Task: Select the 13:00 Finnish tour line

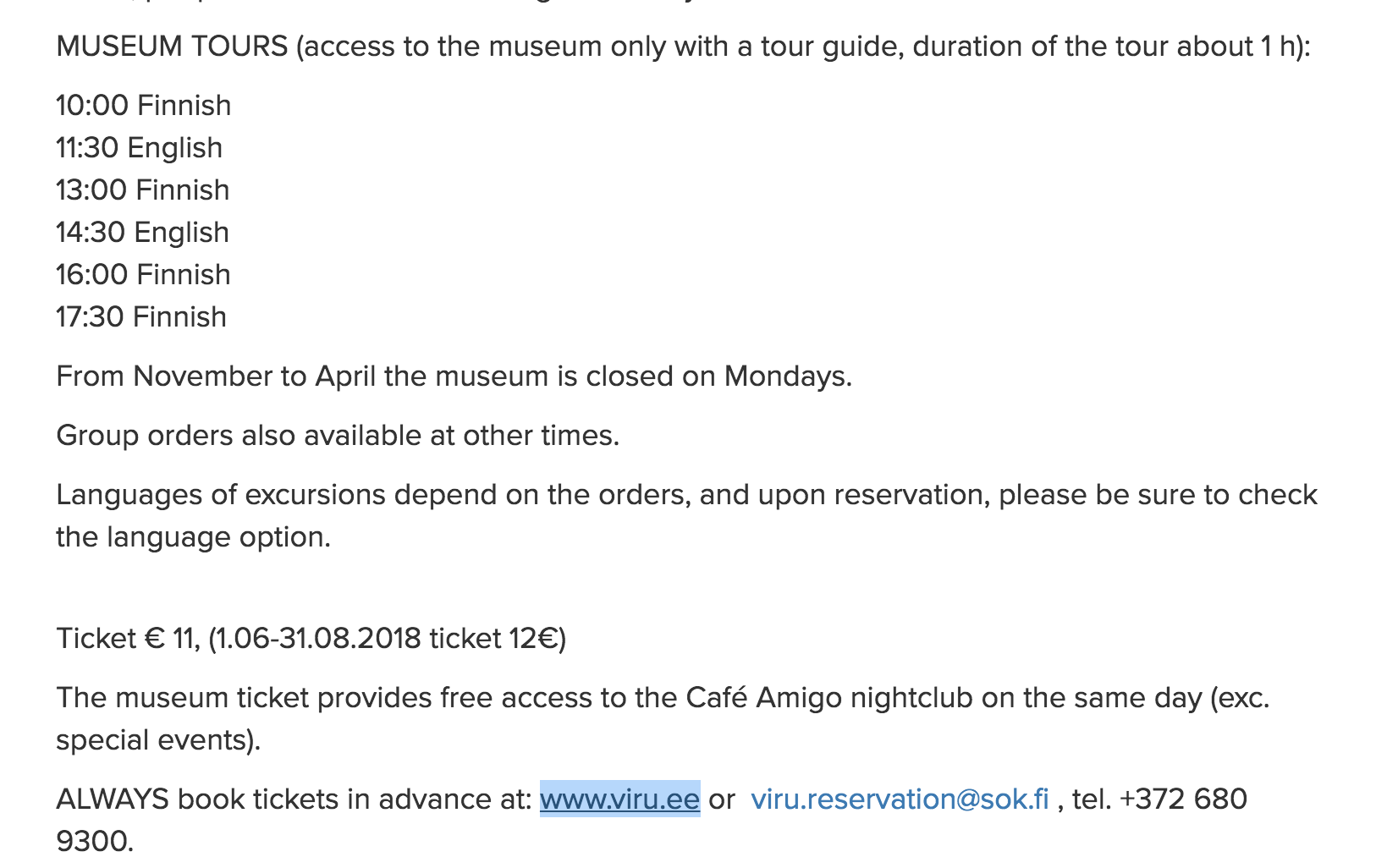Action: [x=143, y=190]
